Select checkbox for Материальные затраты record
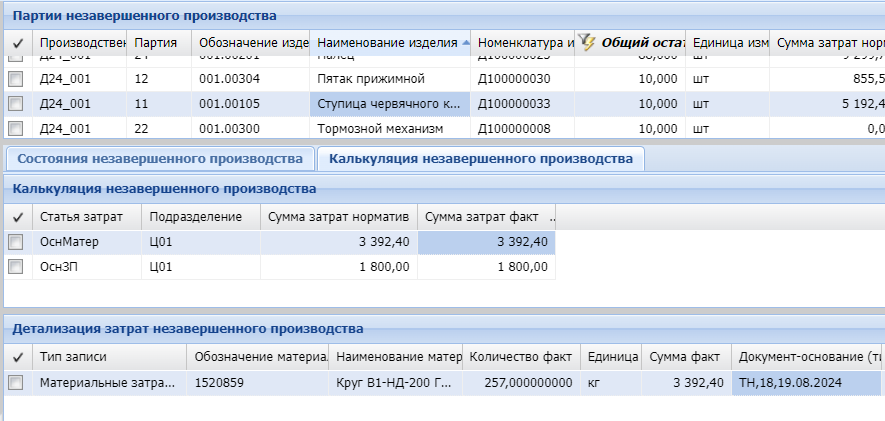Image resolution: width=885 pixels, height=421 pixels. click(x=15, y=383)
